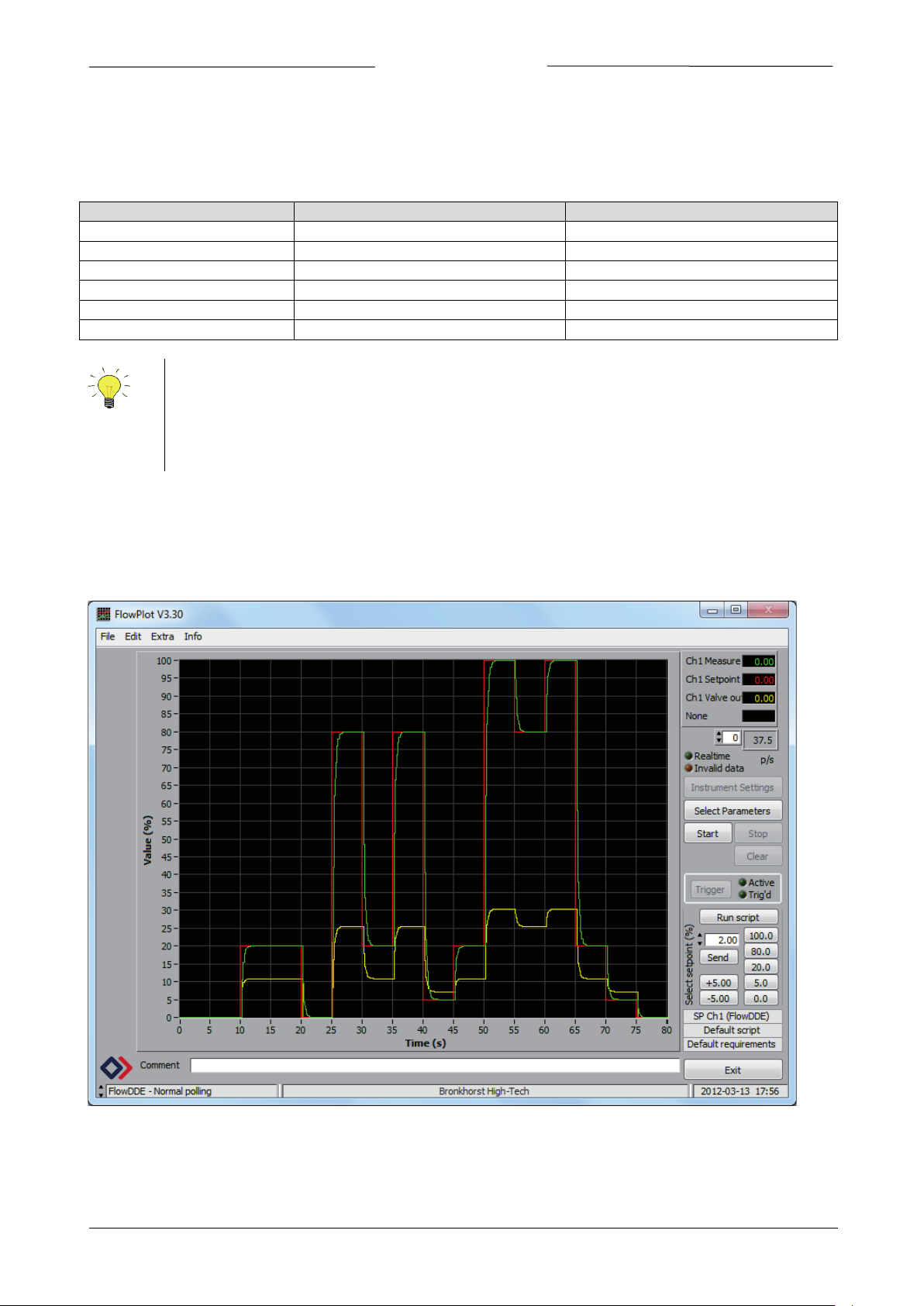Click the 2012-03-13 17:56 timestamp
The width and height of the screenshot is (924, 1306).
(740, 1091)
